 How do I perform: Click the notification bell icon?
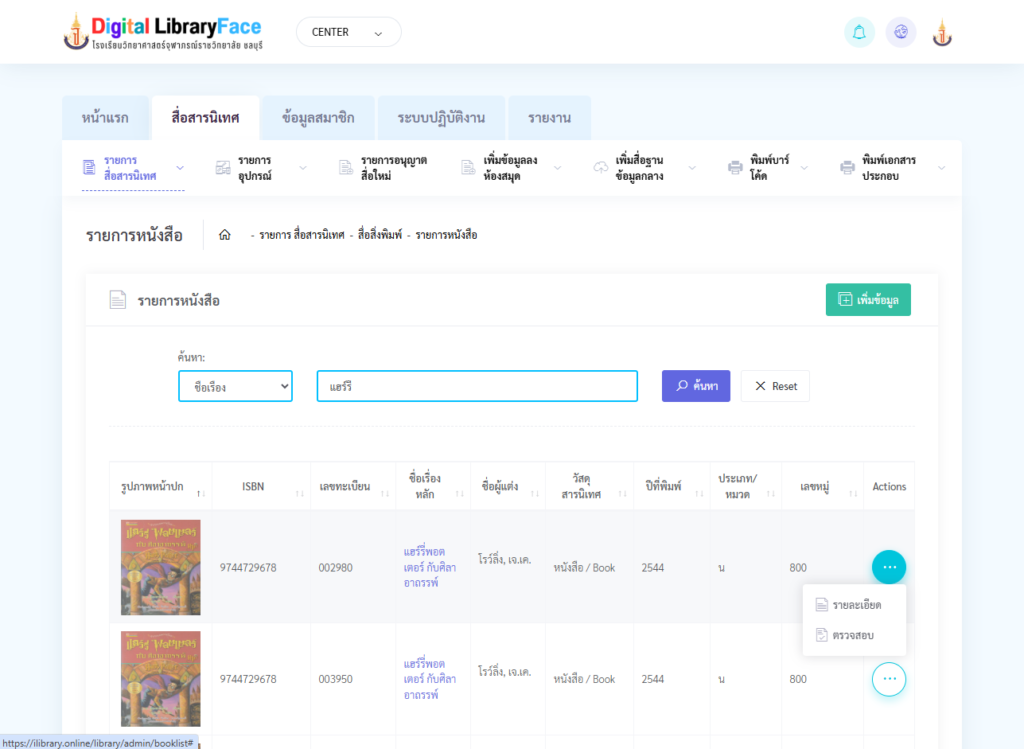(x=859, y=32)
